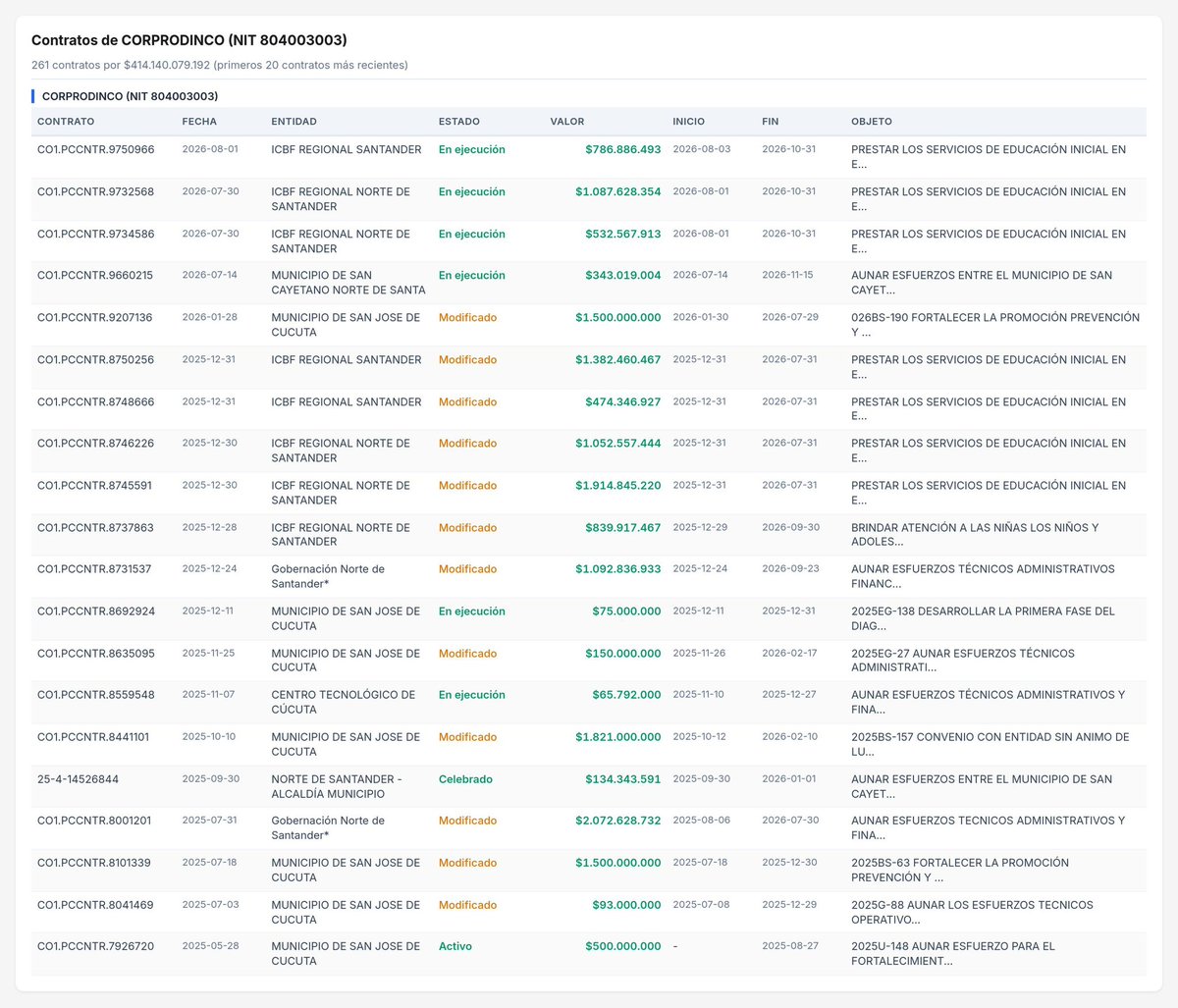1178x1008 pixels.
Task: Select contract CO1.PCCNTR.8748666
Action: point(96,401)
